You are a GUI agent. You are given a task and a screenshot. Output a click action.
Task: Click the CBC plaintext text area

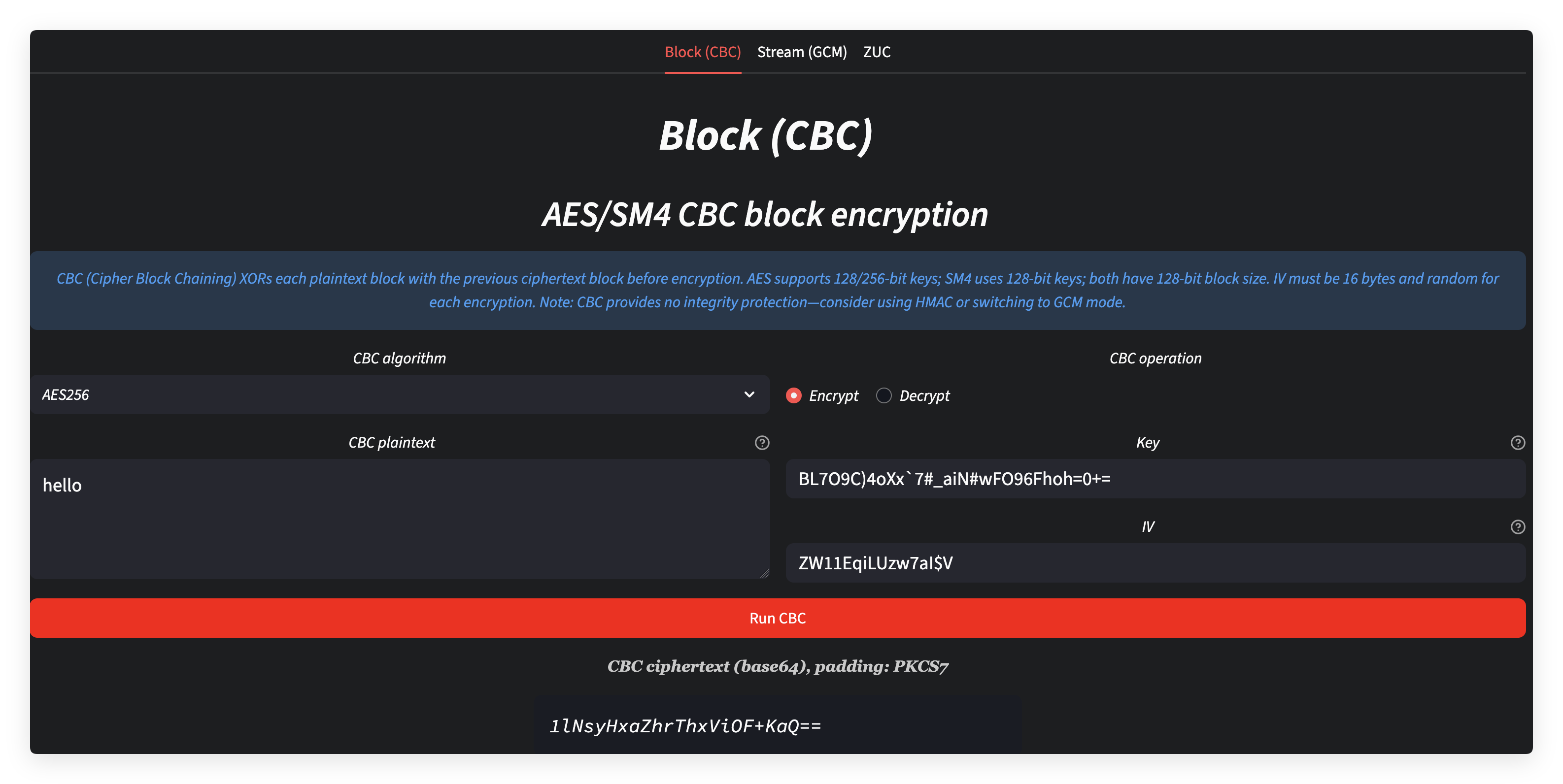tap(399, 519)
